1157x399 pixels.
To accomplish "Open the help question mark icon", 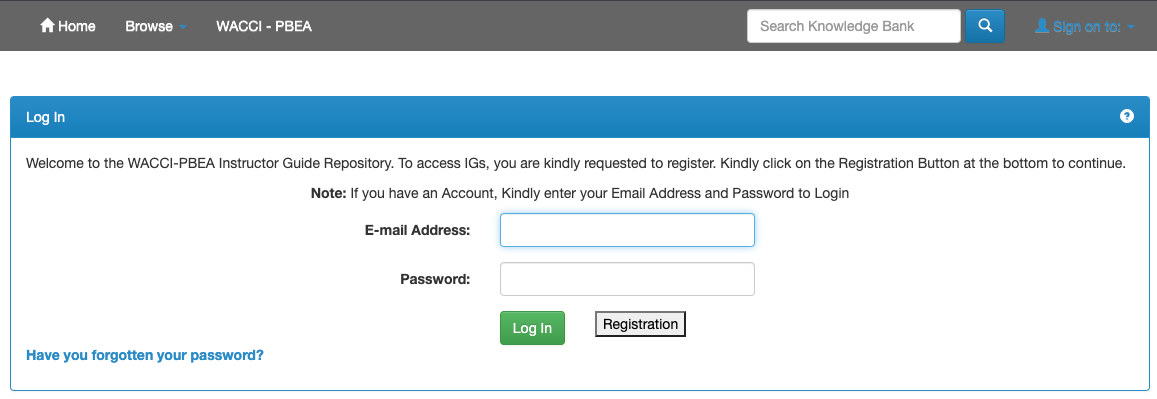I will pos(1126,116).
